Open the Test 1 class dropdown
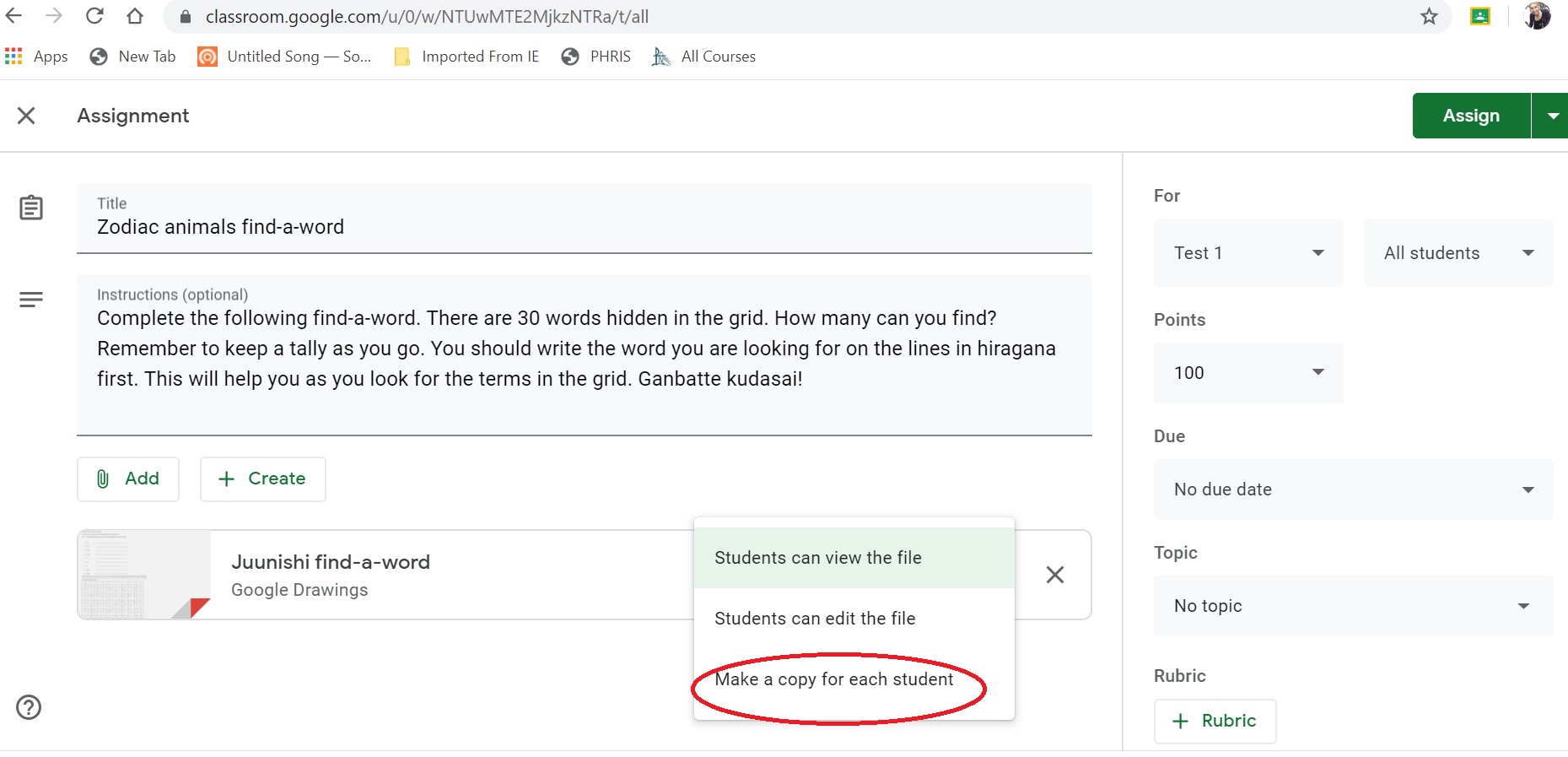 [x=1248, y=253]
